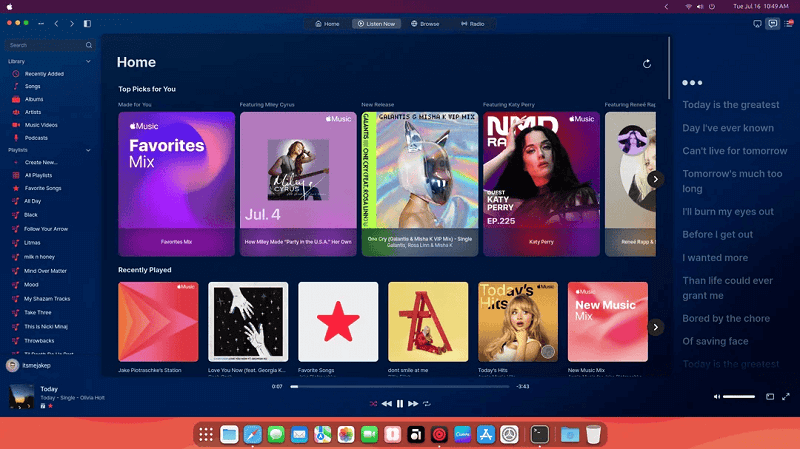The image size is (800, 449).
Task: Open Terminal from the dock
Action: pos(539,435)
